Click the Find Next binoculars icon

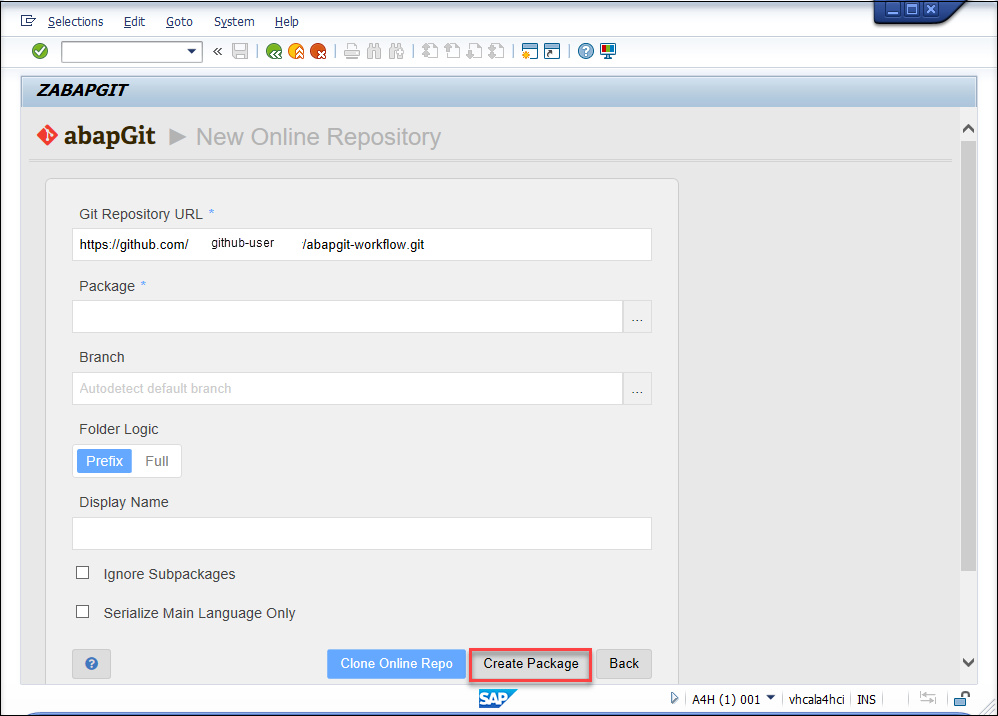click(396, 52)
